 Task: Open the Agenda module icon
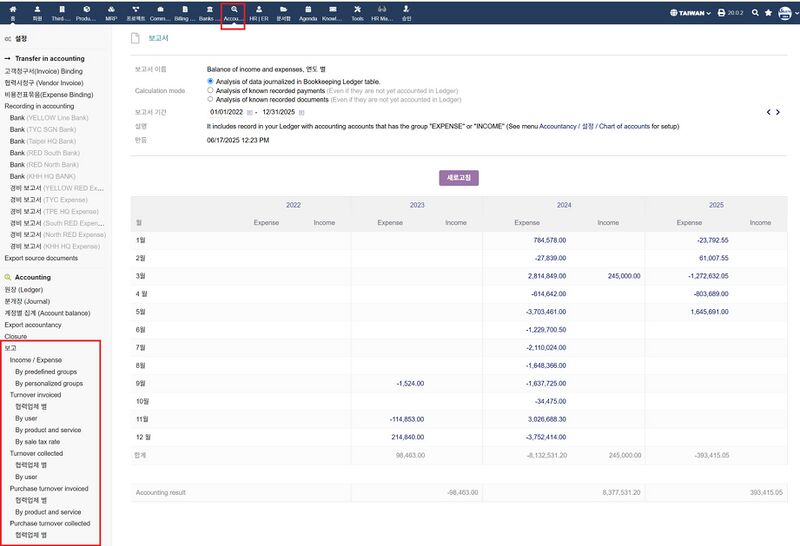tap(308, 12)
